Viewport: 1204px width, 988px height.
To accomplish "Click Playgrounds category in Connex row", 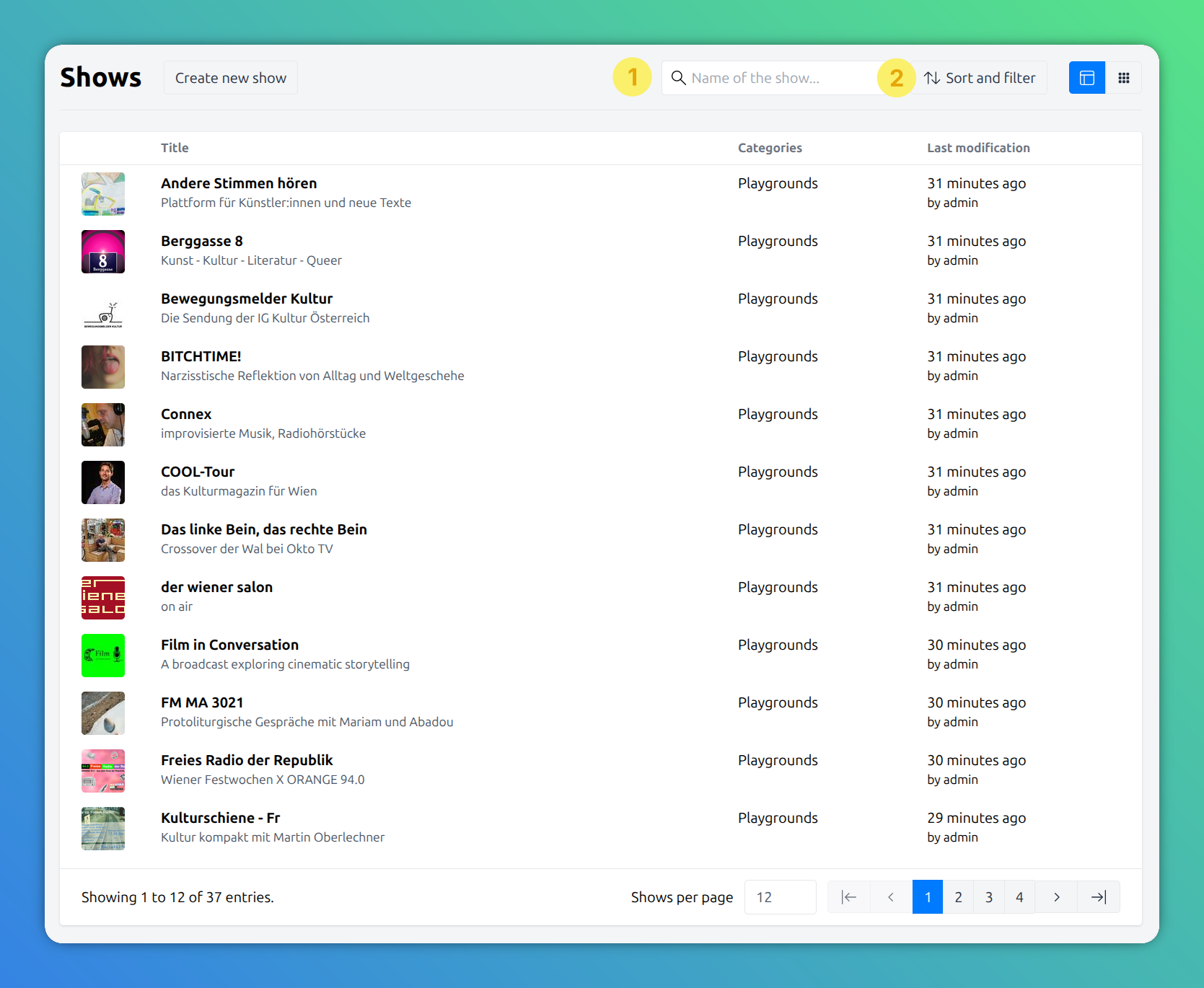I will click(778, 414).
